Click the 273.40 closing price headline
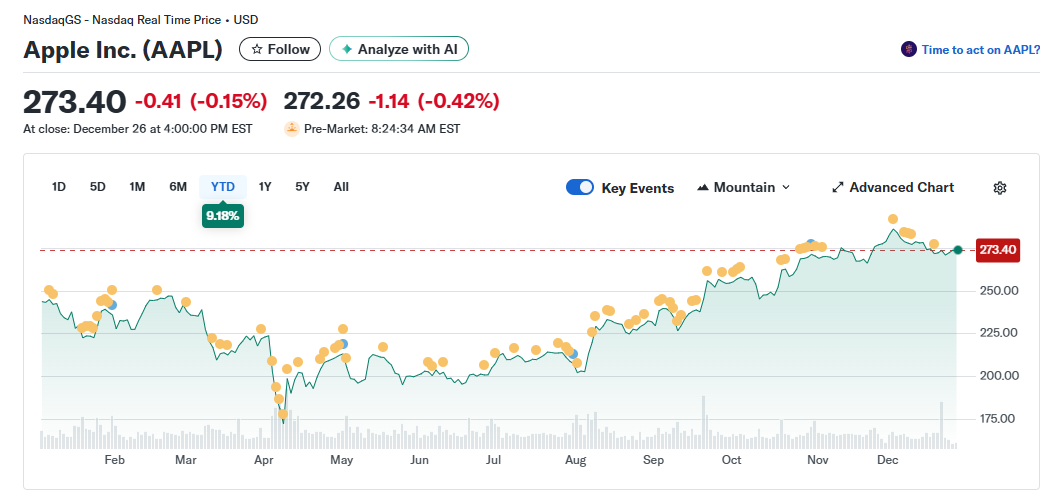1052x498 pixels. tap(74, 102)
